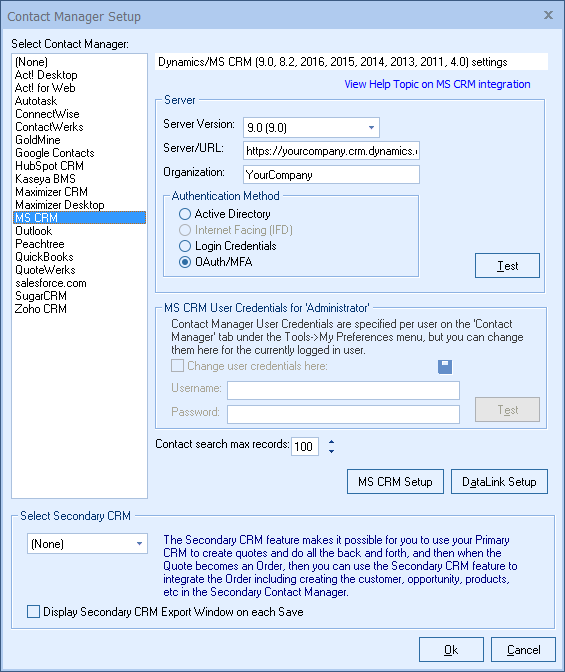Image resolution: width=565 pixels, height=672 pixels.
Task: Select QuoteWerks entry
Action: pyautogui.click(x=79, y=270)
